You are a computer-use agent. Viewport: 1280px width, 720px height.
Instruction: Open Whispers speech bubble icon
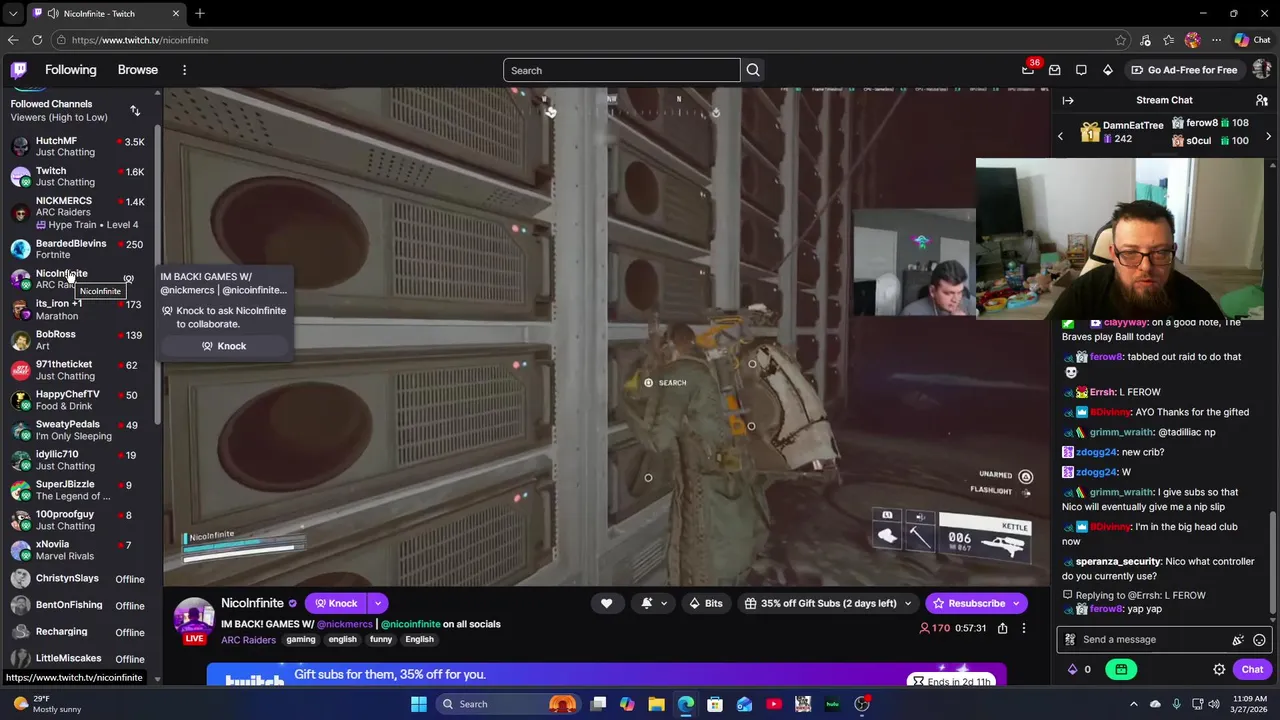pyautogui.click(x=1081, y=70)
